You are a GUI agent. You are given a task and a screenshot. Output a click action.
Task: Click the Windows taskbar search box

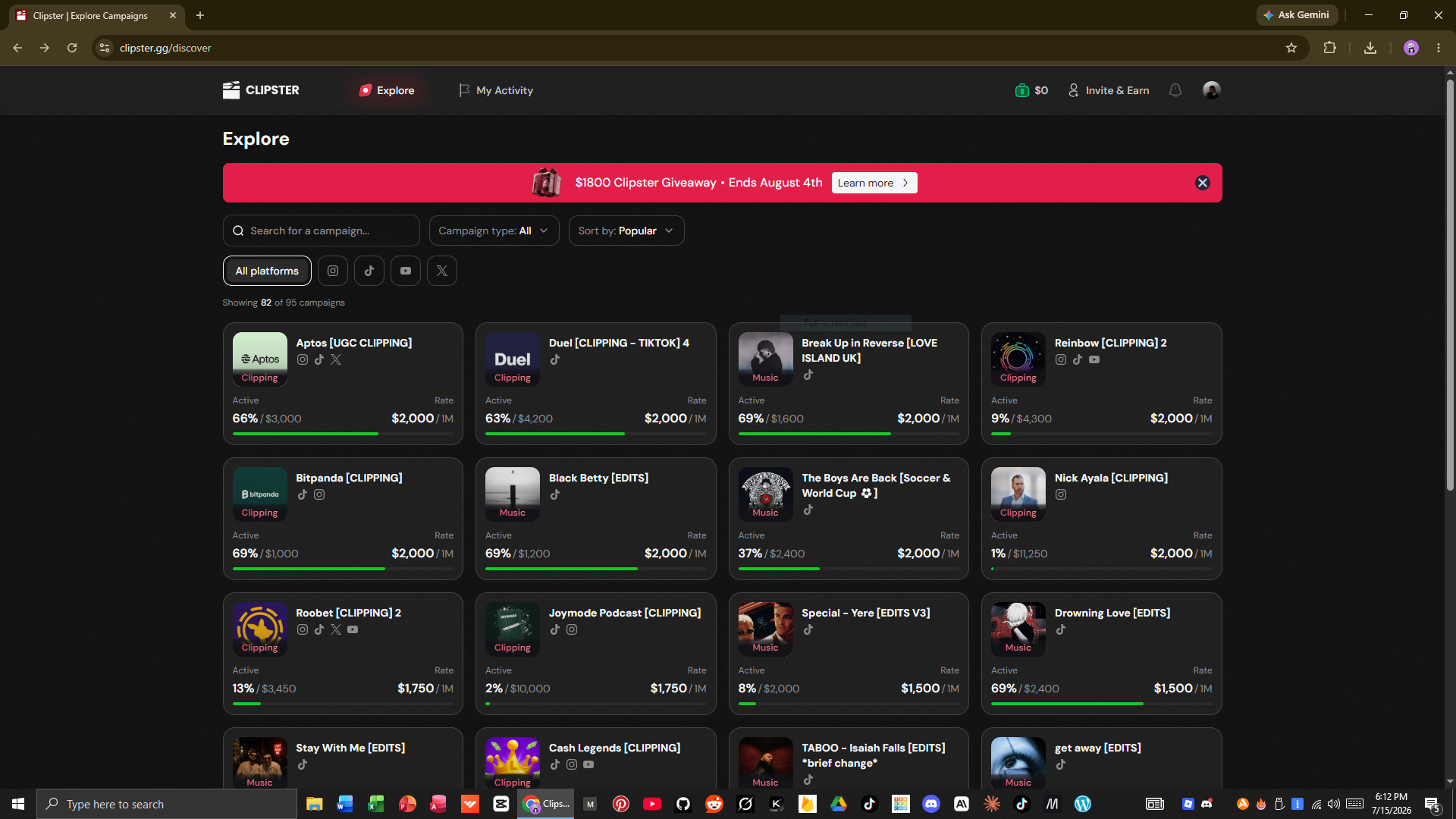pyautogui.click(x=167, y=804)
